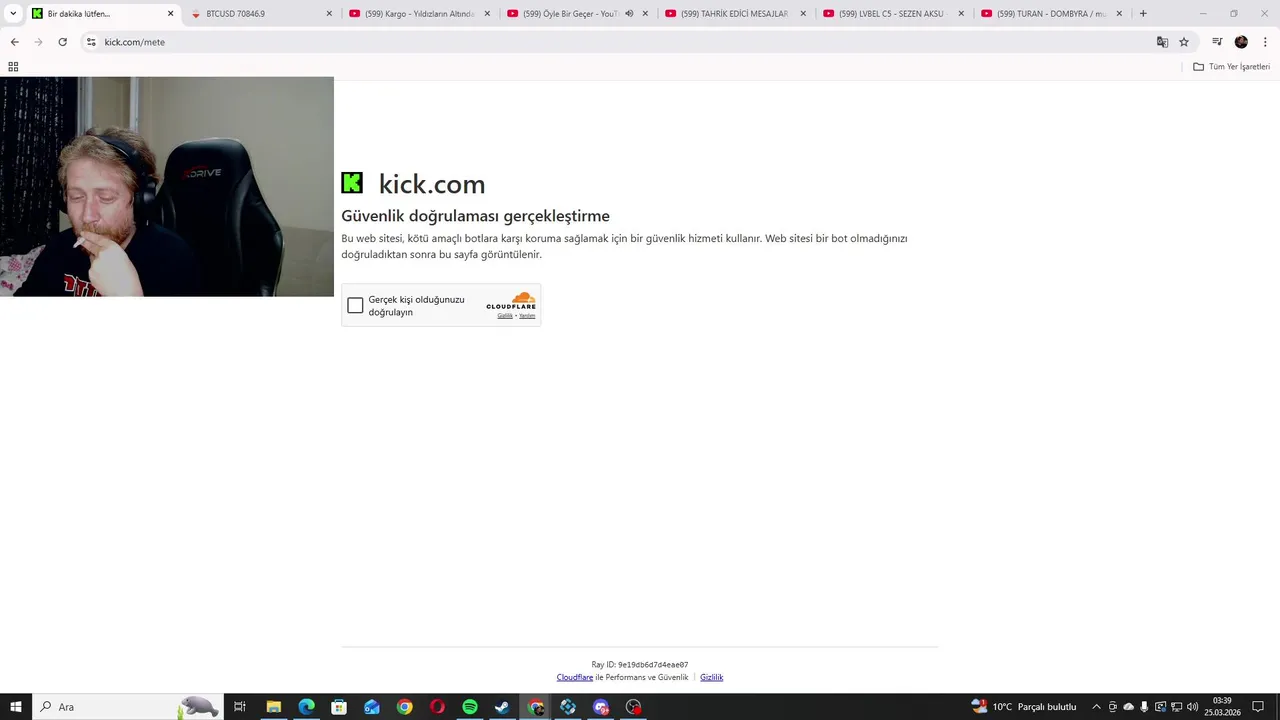Viewport: 1280px width, 720px height.
Task: Open the 'Yardım' link in Cloudflare widget
Action: coord(527,316)
